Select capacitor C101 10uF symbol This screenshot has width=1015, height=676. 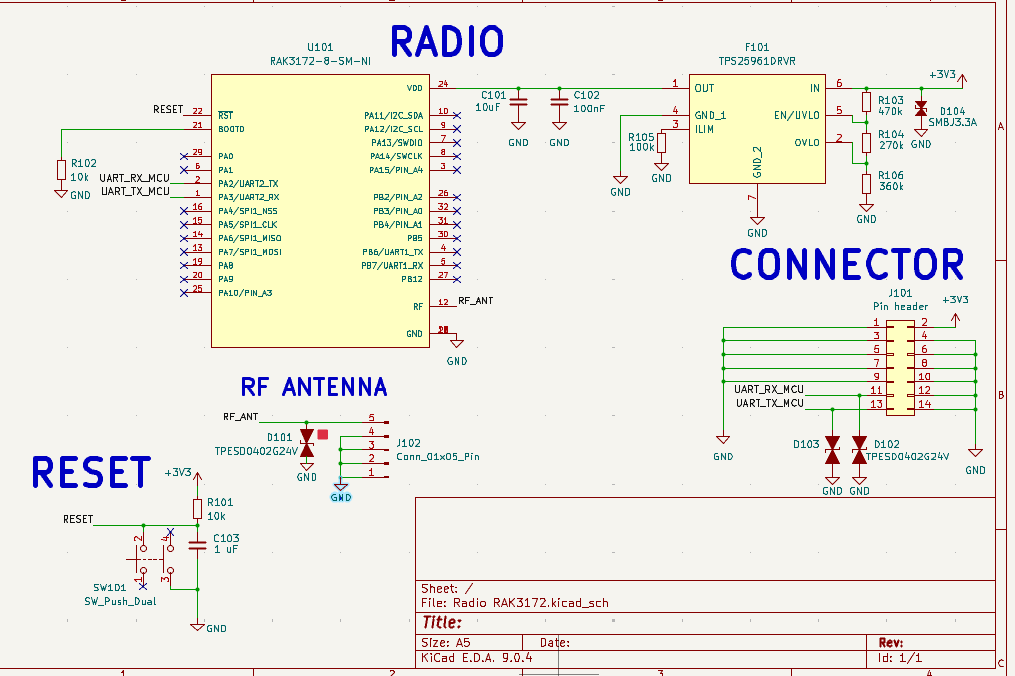(x=519, y=102)
